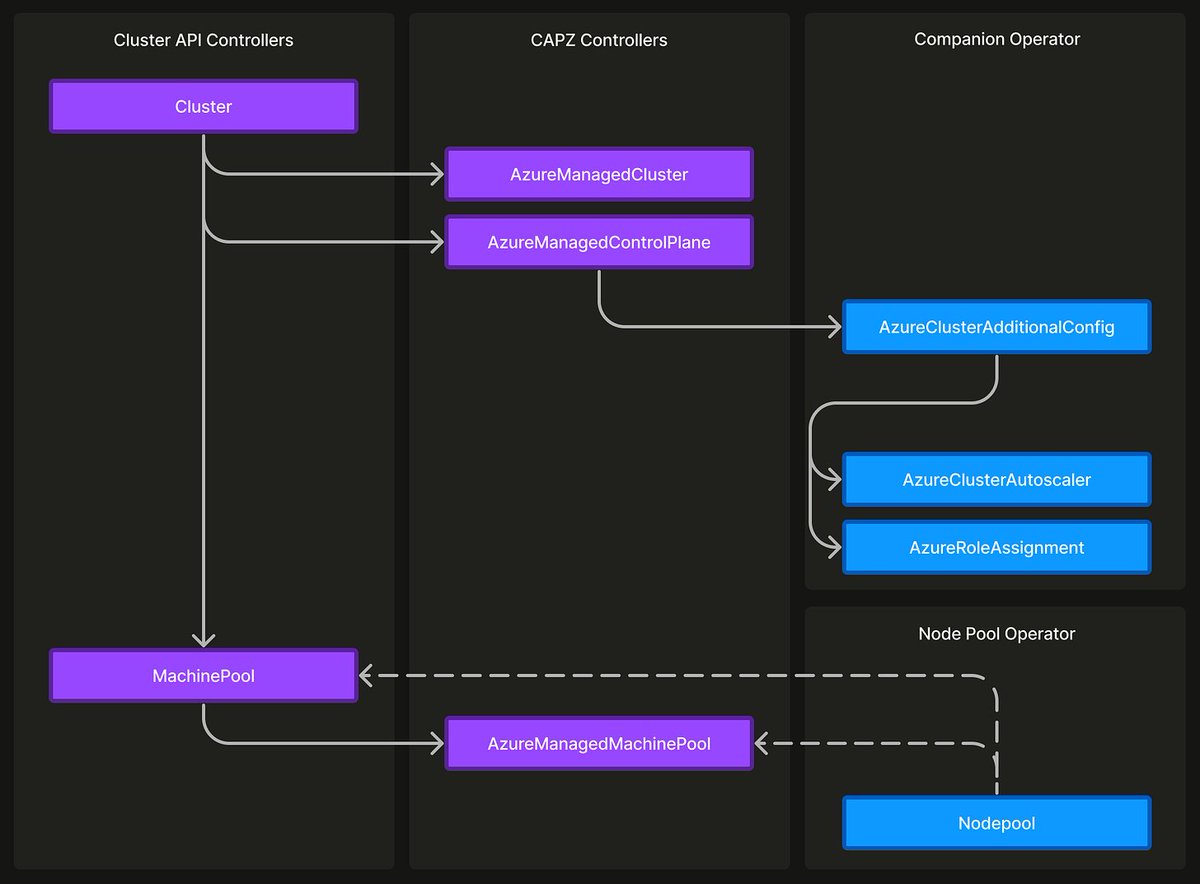
Task: Click the Nodepool box
Action: [996, 822]
